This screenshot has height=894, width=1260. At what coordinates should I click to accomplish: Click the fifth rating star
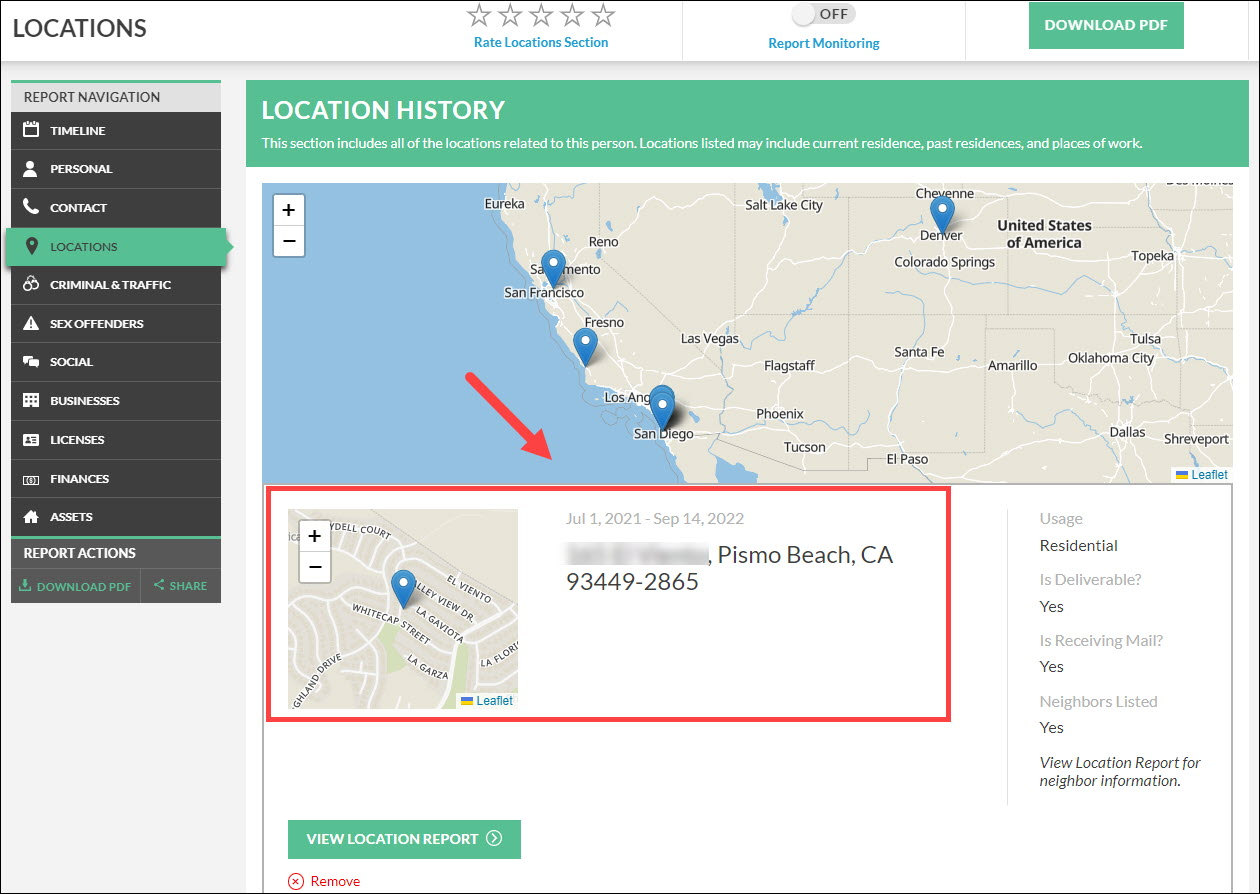602,16
